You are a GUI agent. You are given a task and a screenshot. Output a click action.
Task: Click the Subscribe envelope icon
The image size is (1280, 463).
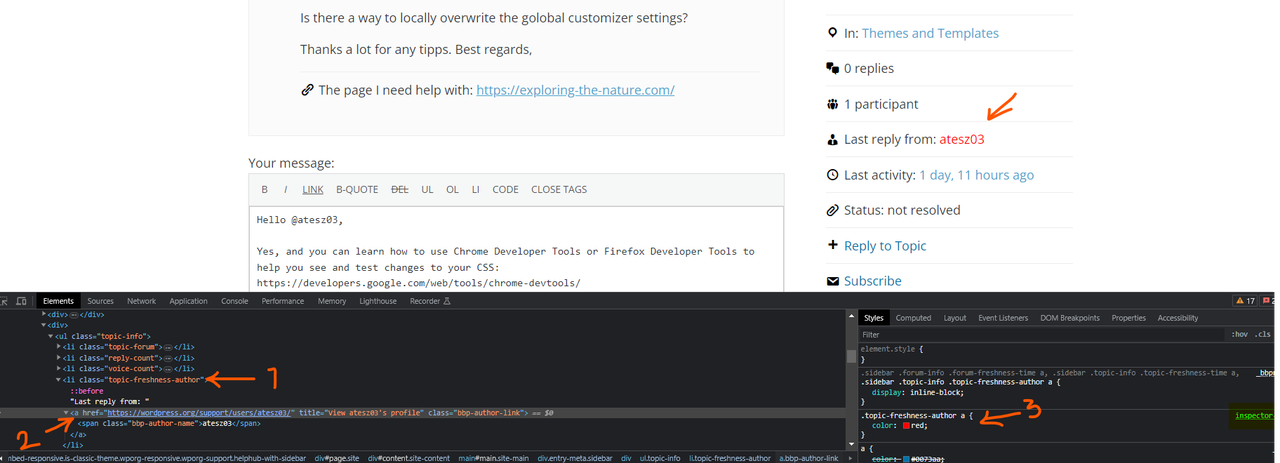pyautogui.click(x=832, y=282)
